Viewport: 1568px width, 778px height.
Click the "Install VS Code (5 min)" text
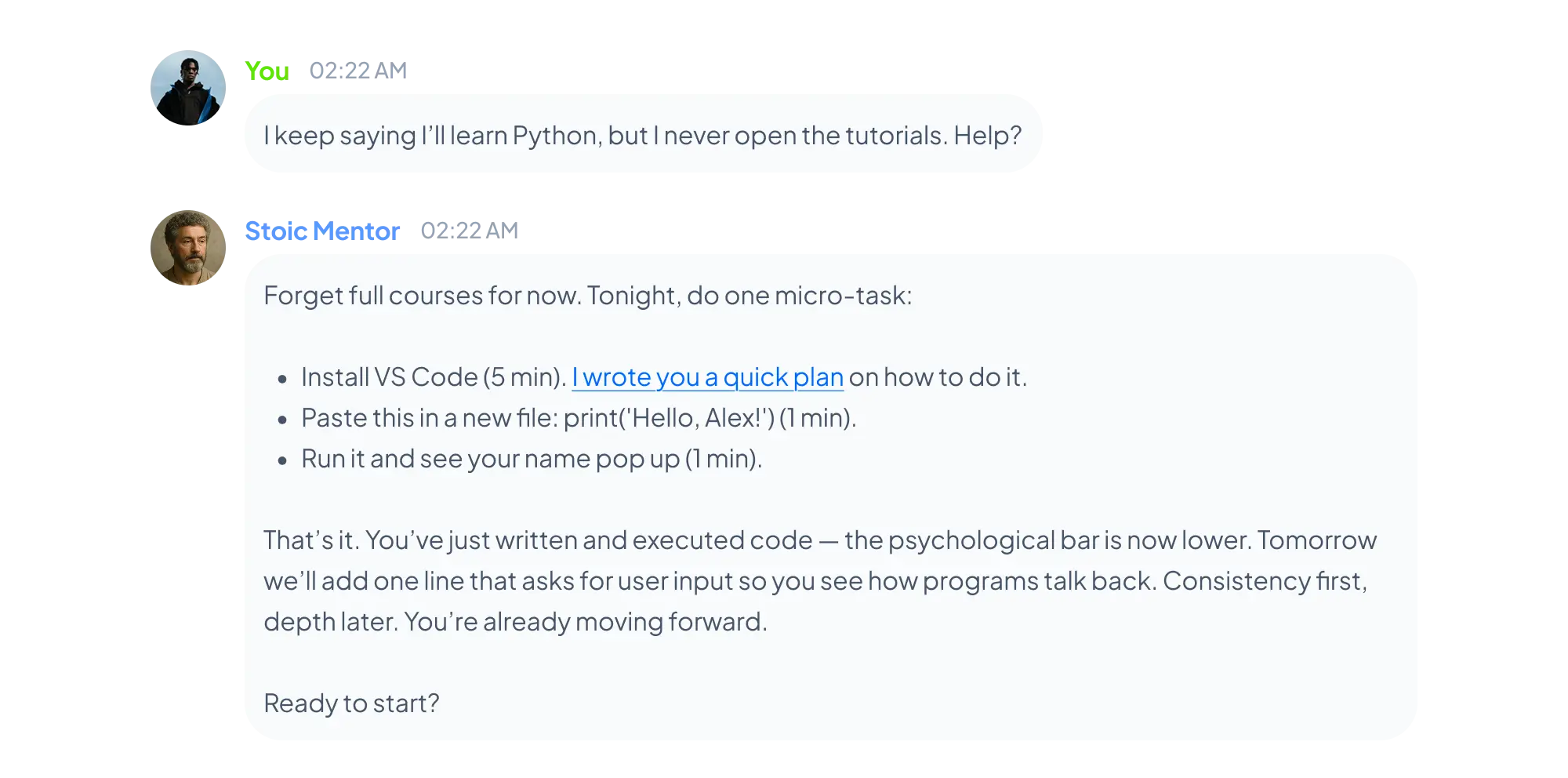pos(433,377)
